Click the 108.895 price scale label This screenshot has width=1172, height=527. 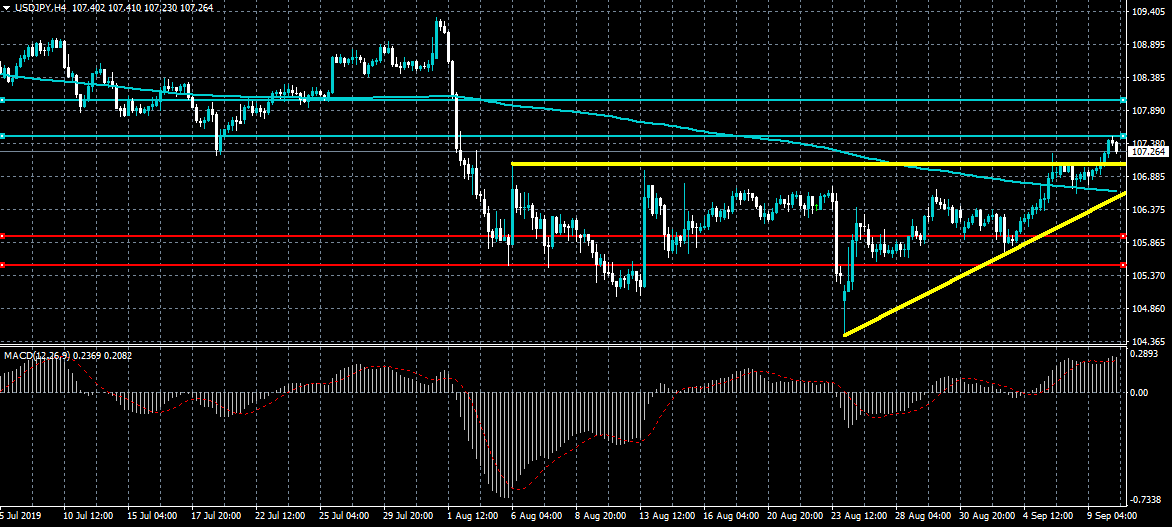(1148, 45)
